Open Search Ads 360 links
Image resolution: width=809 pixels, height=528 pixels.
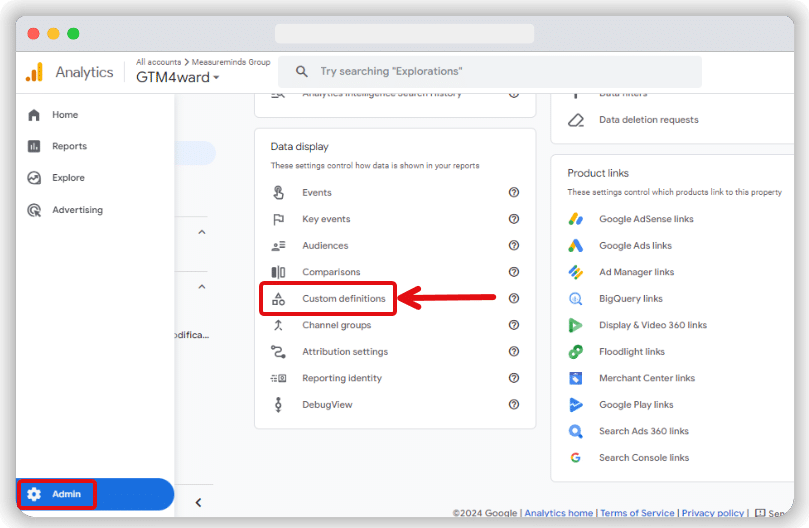coord(643,431)
